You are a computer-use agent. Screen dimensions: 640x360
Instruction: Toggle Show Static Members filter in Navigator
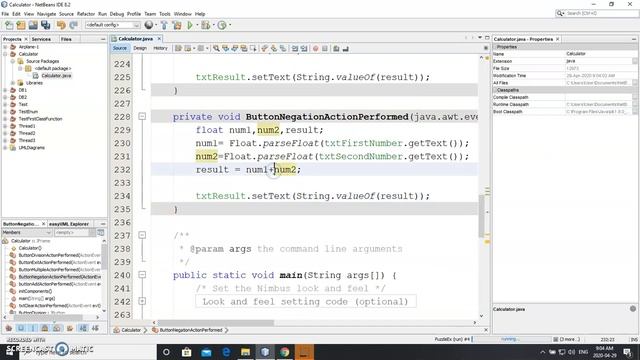click(33, 328)
